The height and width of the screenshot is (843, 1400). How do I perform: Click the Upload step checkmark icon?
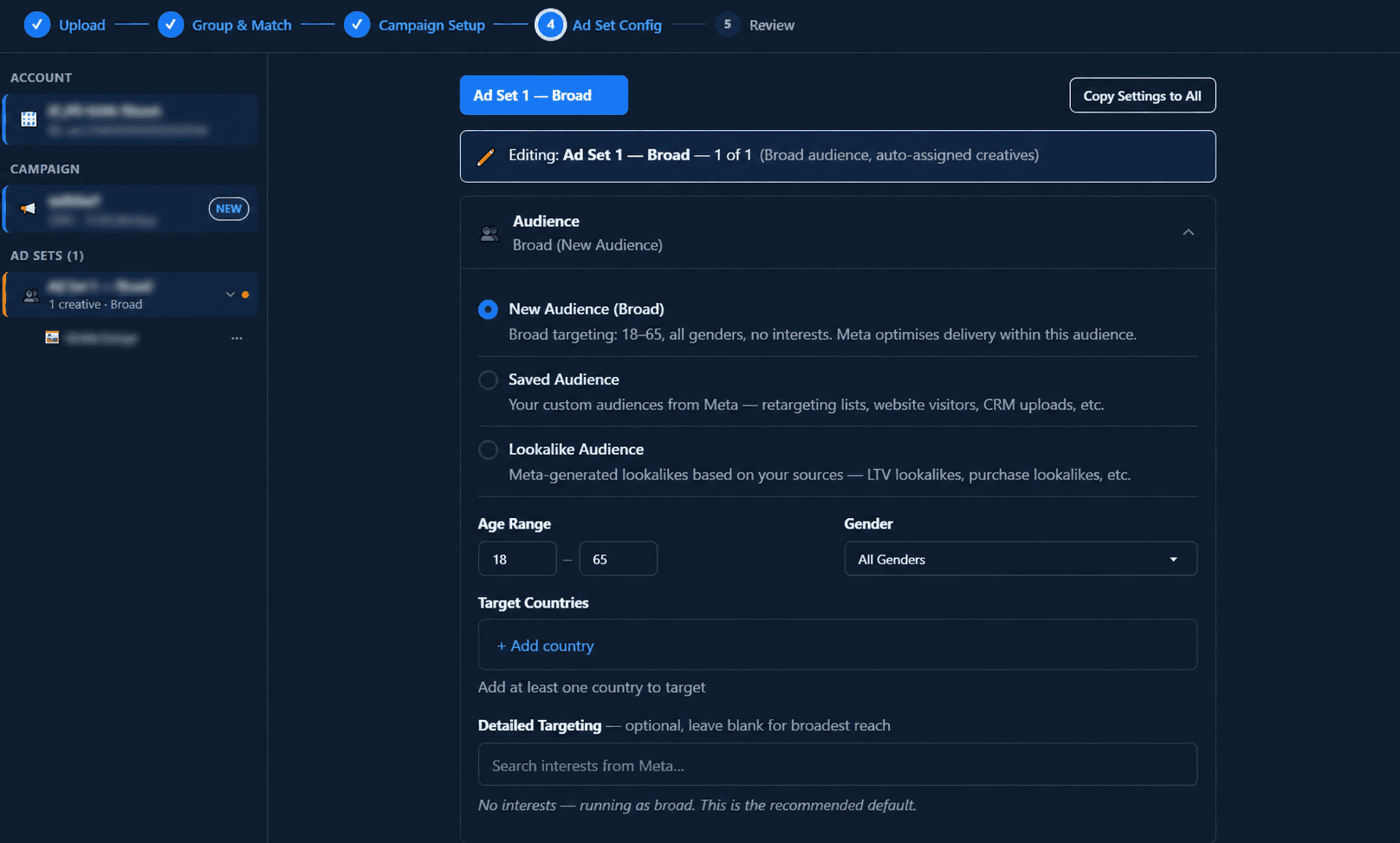click(x=36, y=25)
